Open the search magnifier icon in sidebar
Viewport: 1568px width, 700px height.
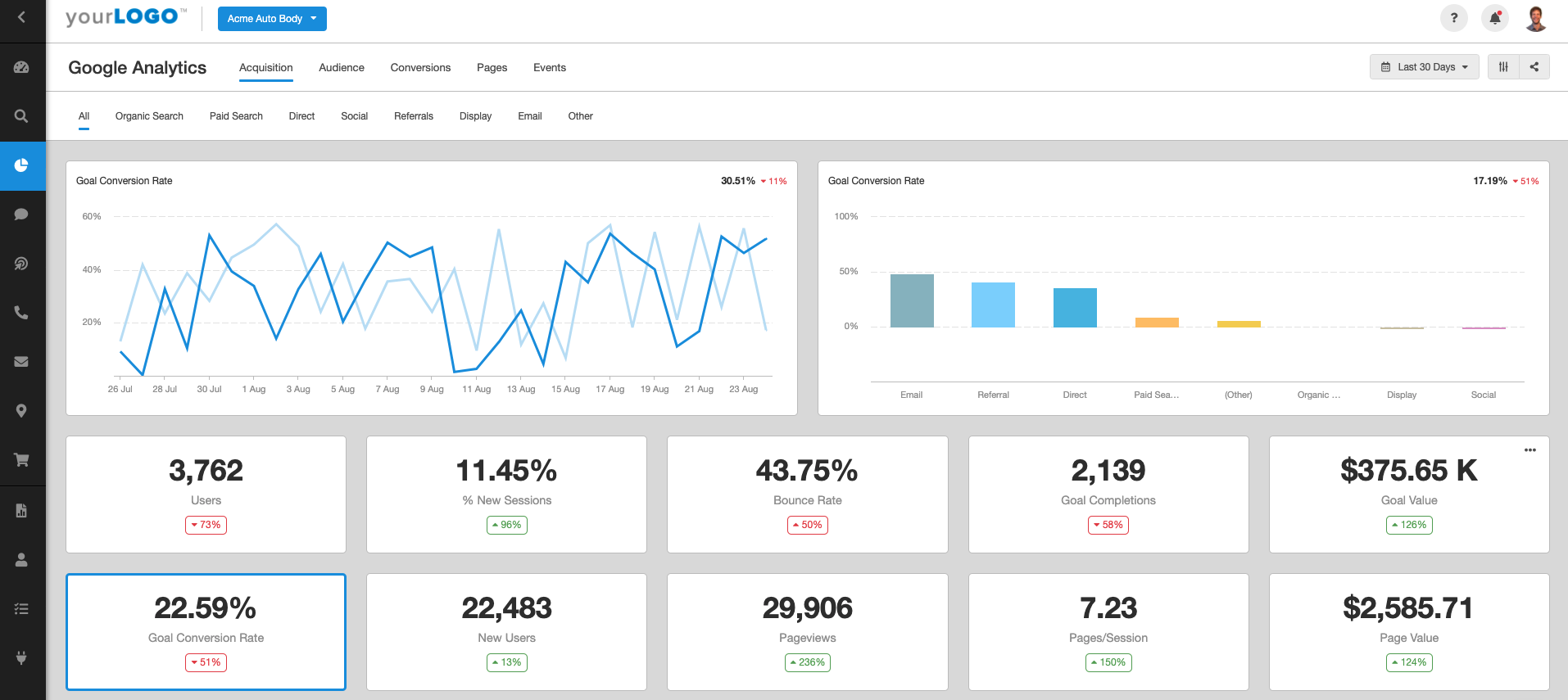coord(22,116)
